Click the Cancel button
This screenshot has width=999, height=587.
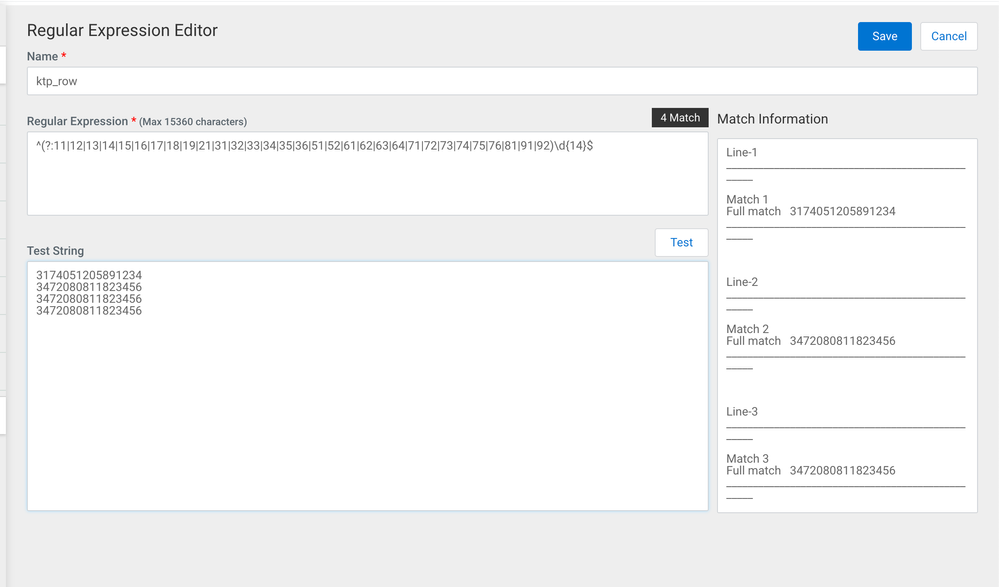pos(949,36)
